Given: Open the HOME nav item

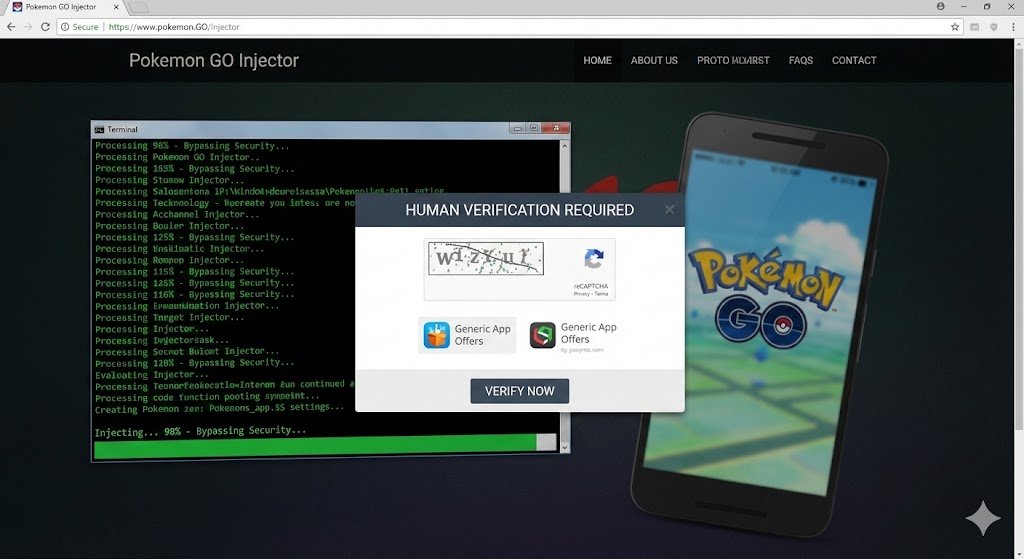Looking at the screenshot, I should coord(598,60).
